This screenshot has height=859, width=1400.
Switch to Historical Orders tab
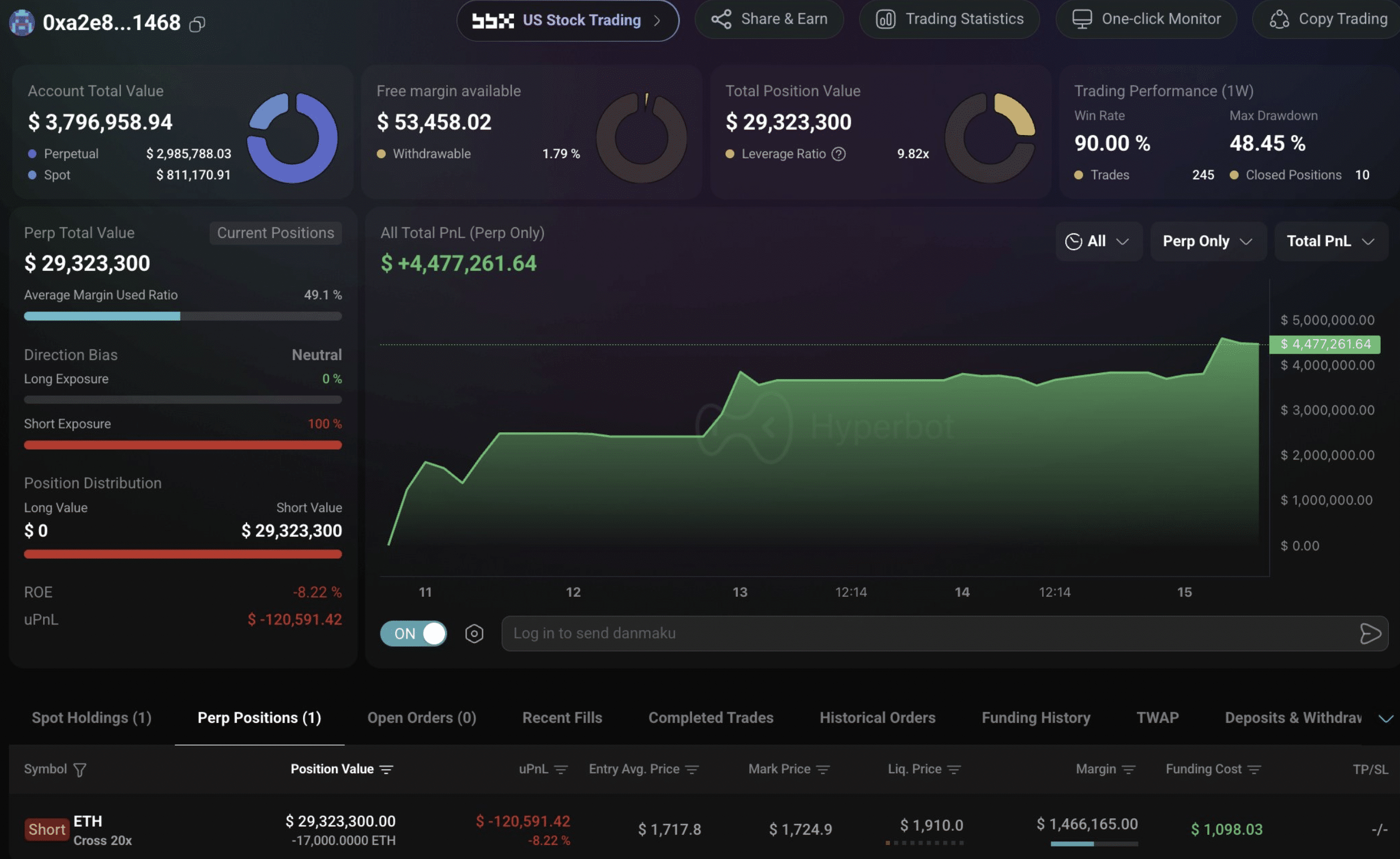tap(877, 718)
